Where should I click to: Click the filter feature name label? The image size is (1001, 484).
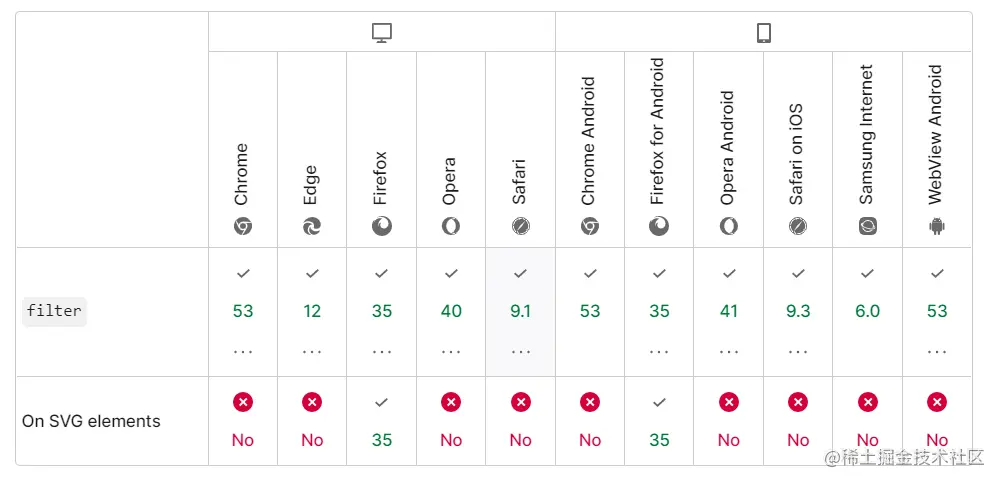coord(54,311)
